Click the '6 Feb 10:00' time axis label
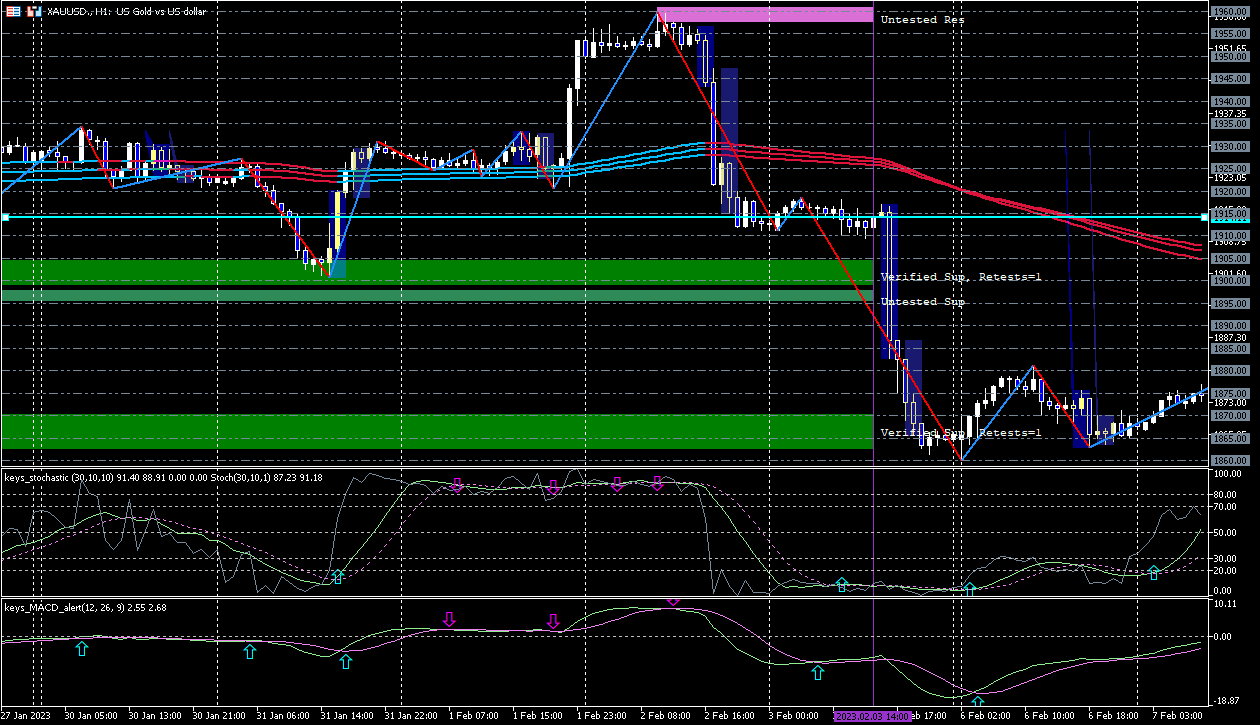1260x725 pixels. 1049,716
